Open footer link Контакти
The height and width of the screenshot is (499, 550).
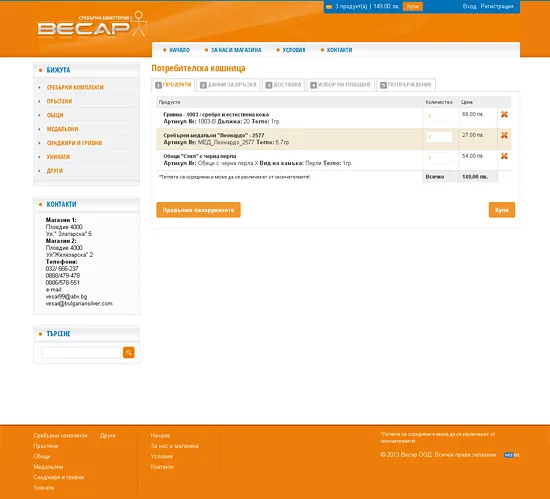[x=162, y=467]
